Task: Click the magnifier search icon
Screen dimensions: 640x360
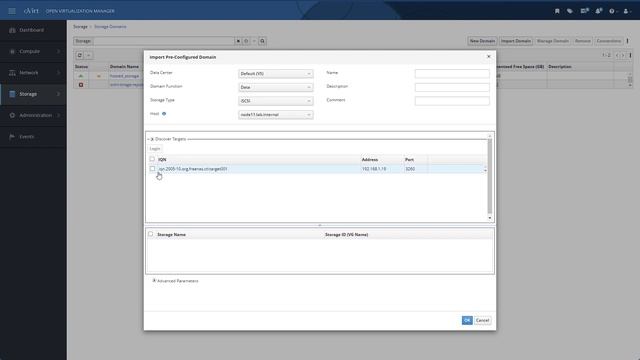Action: (262, 41)
